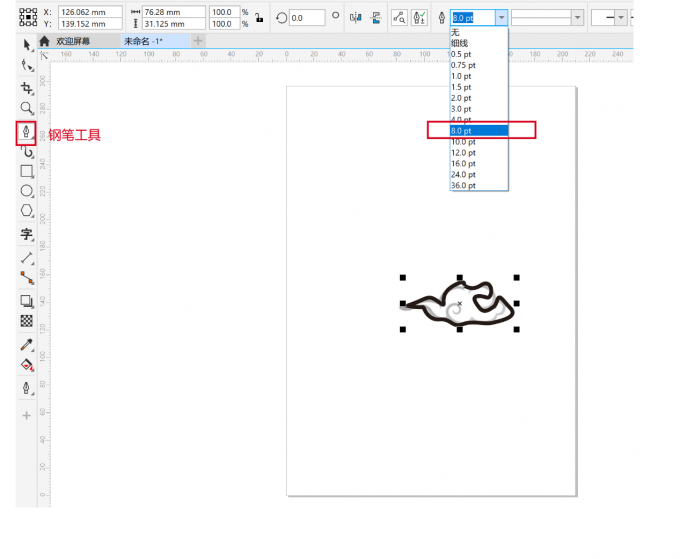
Task: Choose the Ellipse tool
Action: [x=27, y=191]
